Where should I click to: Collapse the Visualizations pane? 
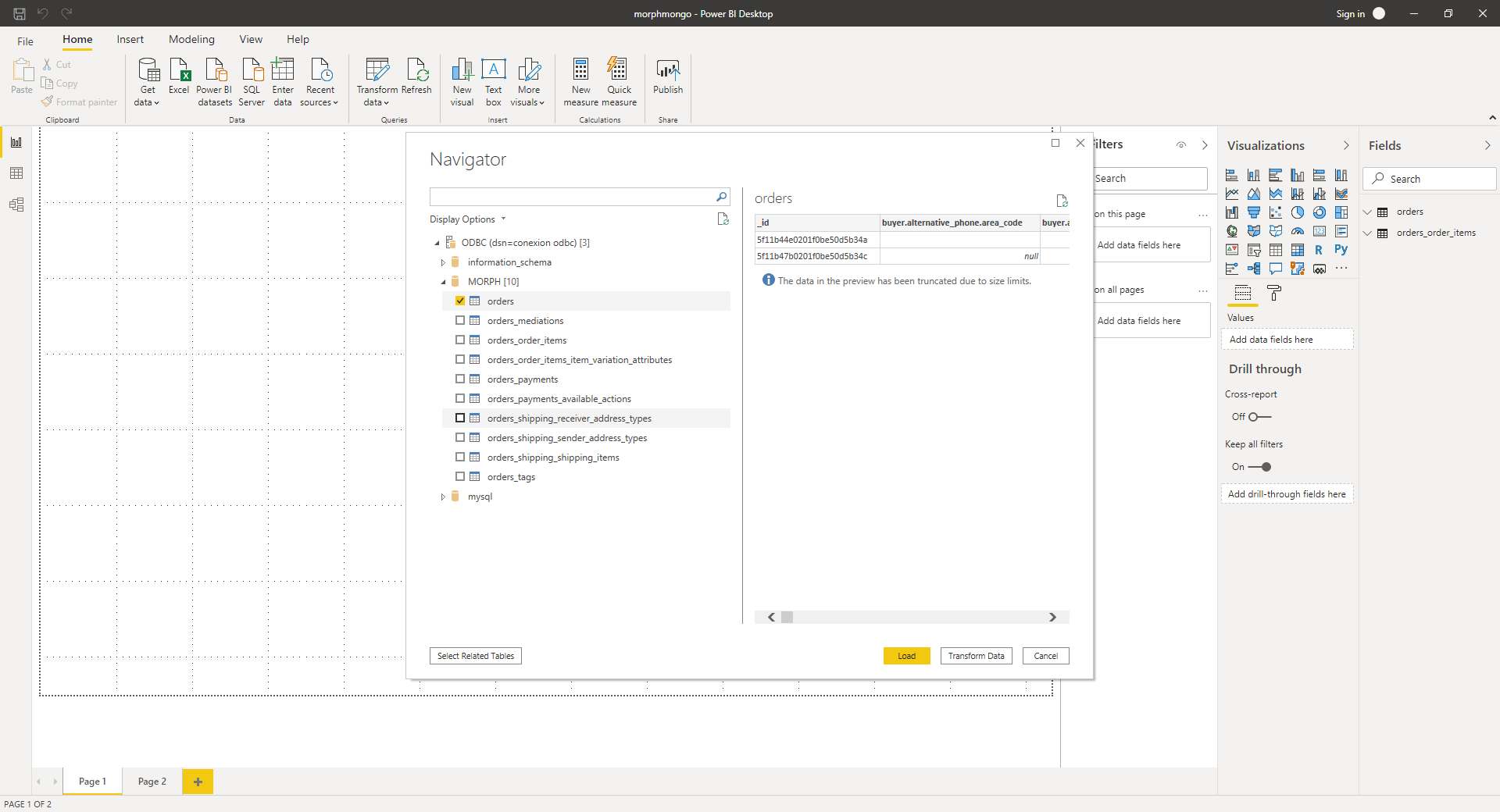click(1346, 145)
